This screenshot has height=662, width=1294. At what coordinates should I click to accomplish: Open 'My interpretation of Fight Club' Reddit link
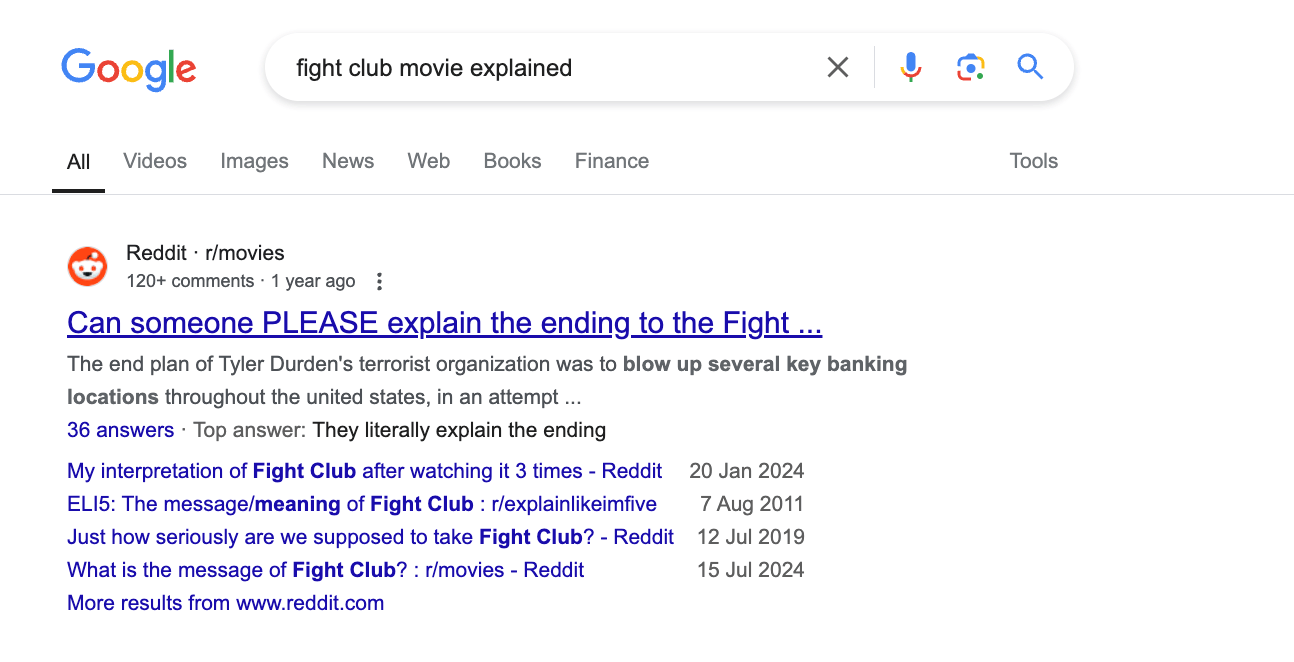pyautogui.click(x=365, y=471)
